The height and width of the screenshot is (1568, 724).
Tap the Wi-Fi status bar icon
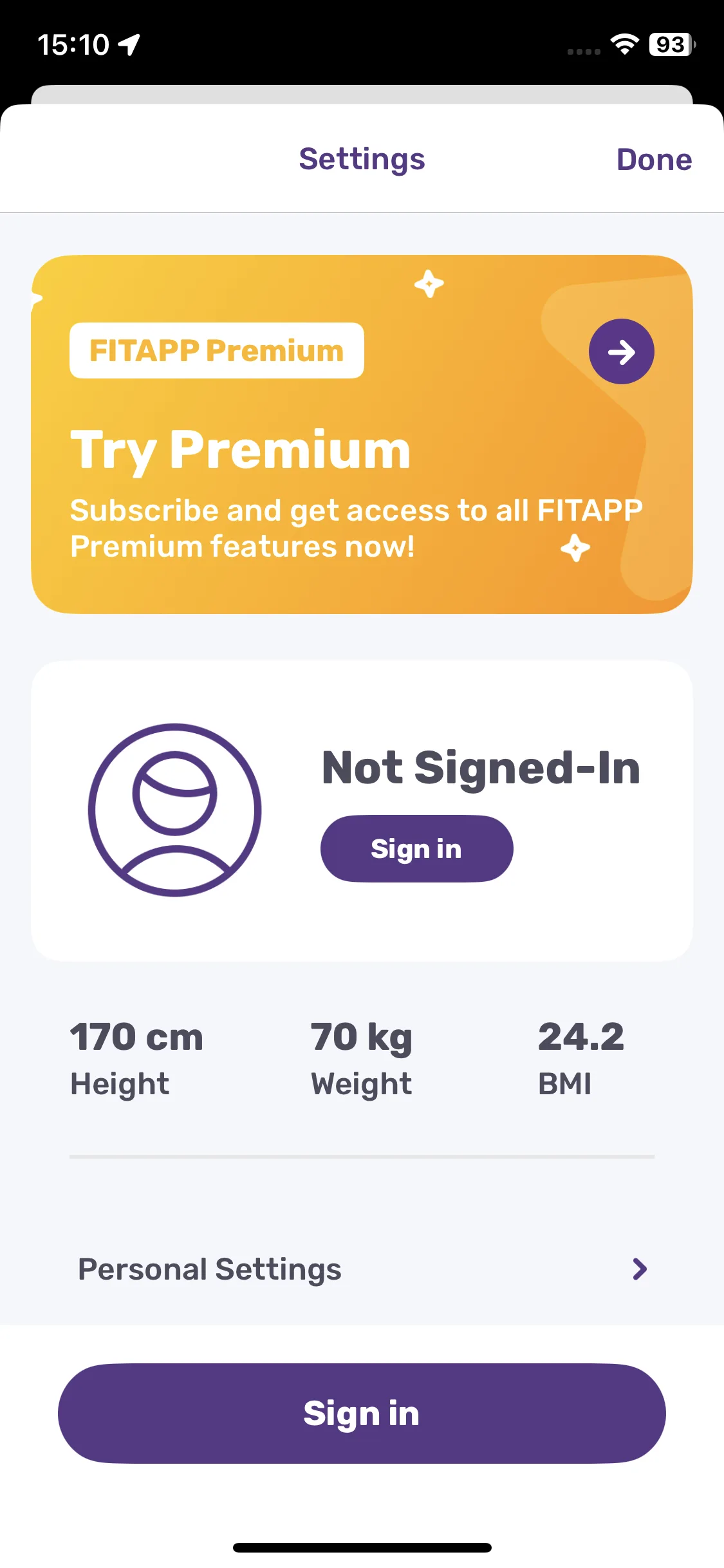tap(624, 44)
